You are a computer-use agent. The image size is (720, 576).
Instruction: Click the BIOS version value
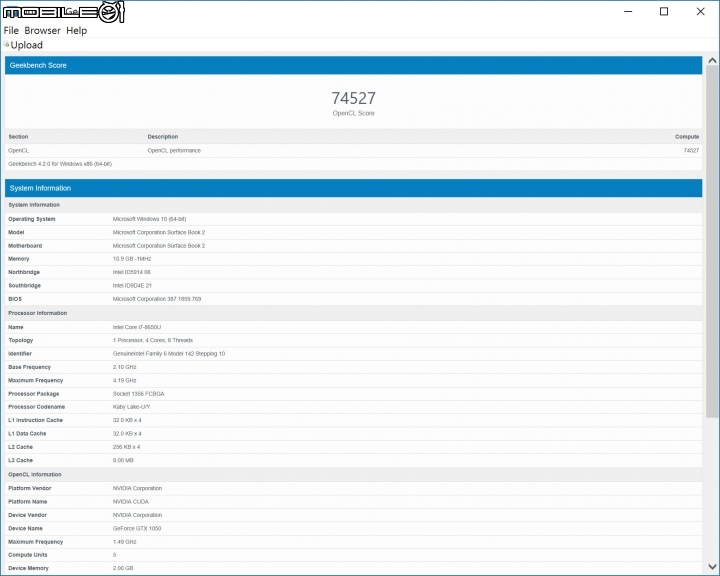[157, 299]
